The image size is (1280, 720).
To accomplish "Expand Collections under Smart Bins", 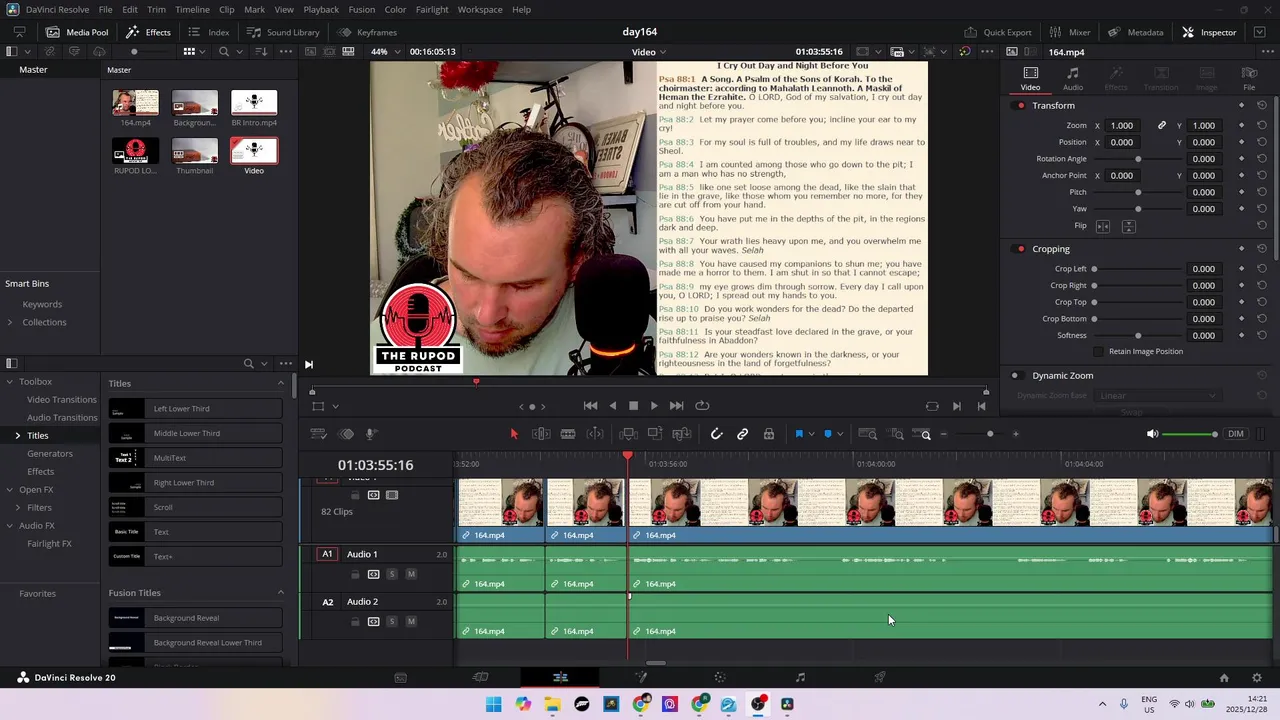I will (10, 322).
